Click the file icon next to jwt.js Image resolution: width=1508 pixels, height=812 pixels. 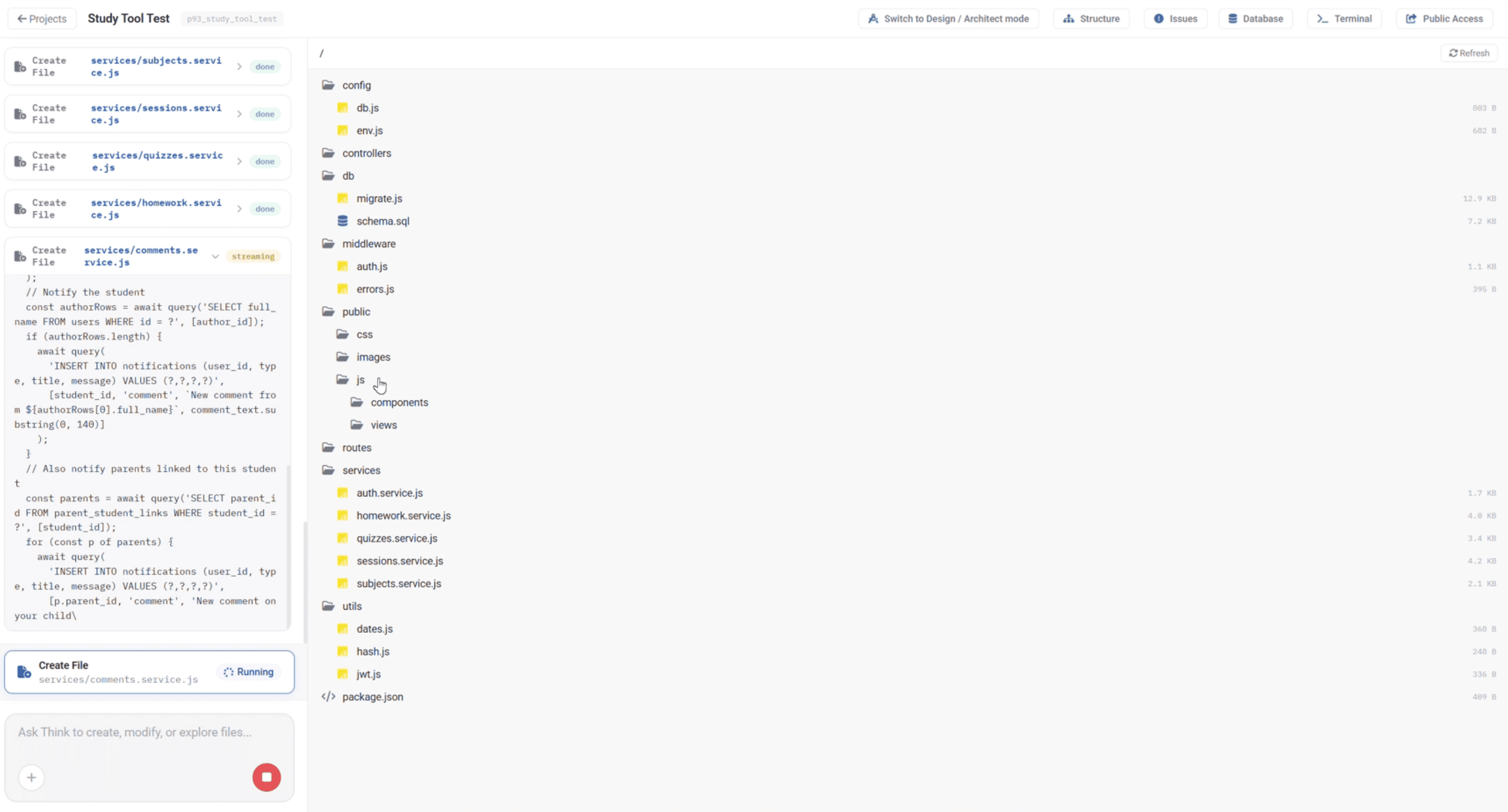pyautogui.click(x=343, y=675)
